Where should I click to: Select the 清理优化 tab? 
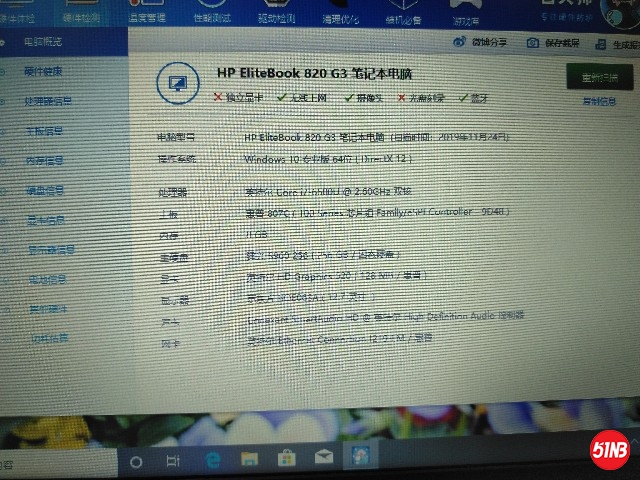(340, 12)
